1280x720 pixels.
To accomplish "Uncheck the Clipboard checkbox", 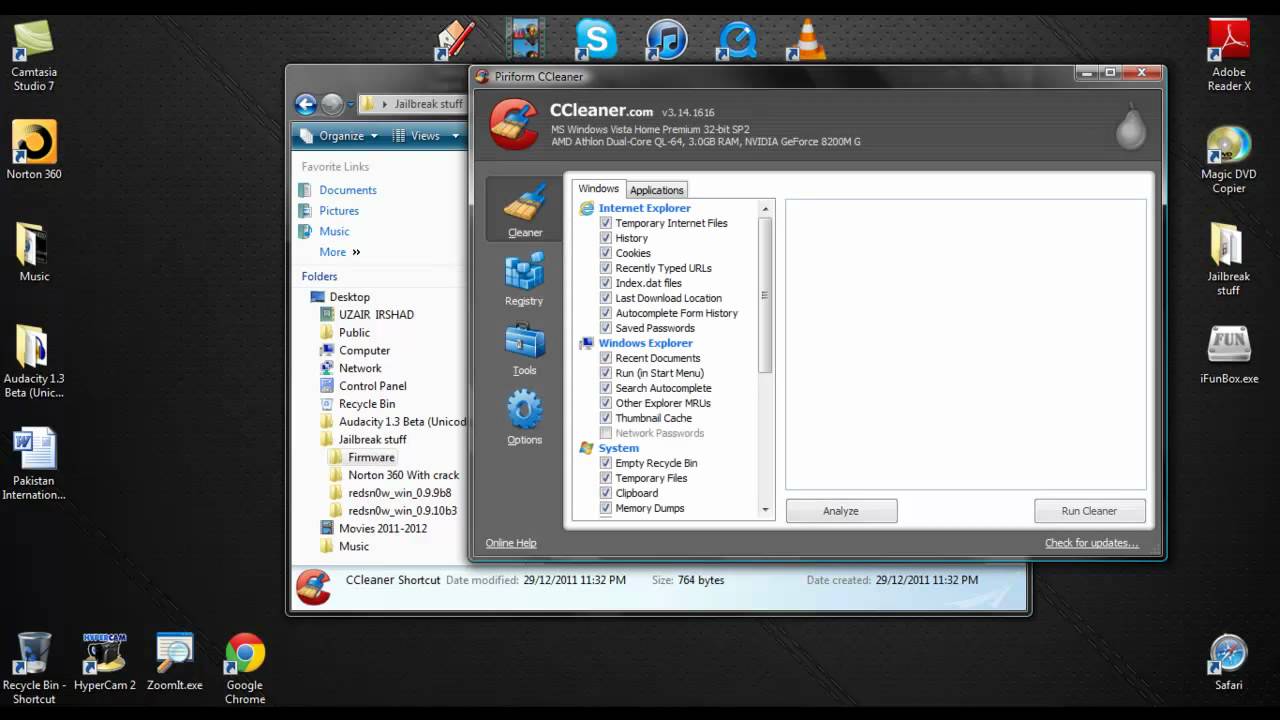I will (606, 493).
